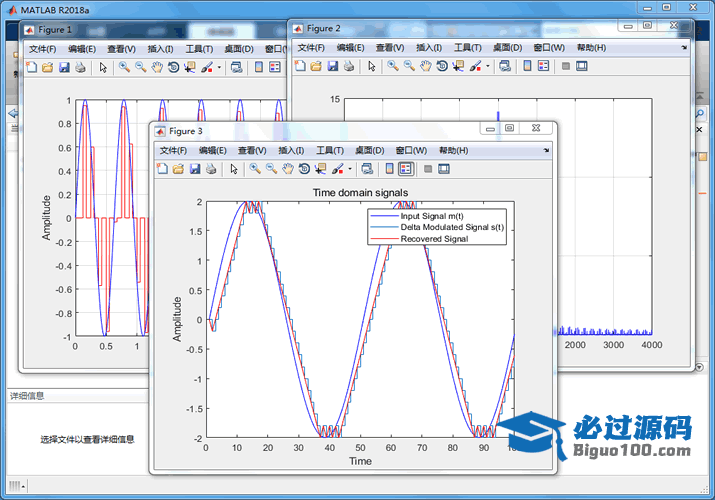The height and width of the screenshot is (500, 715).
Task: Click Show Plot Tools icon in Figure 3
Action: click(x=443, y=169)
